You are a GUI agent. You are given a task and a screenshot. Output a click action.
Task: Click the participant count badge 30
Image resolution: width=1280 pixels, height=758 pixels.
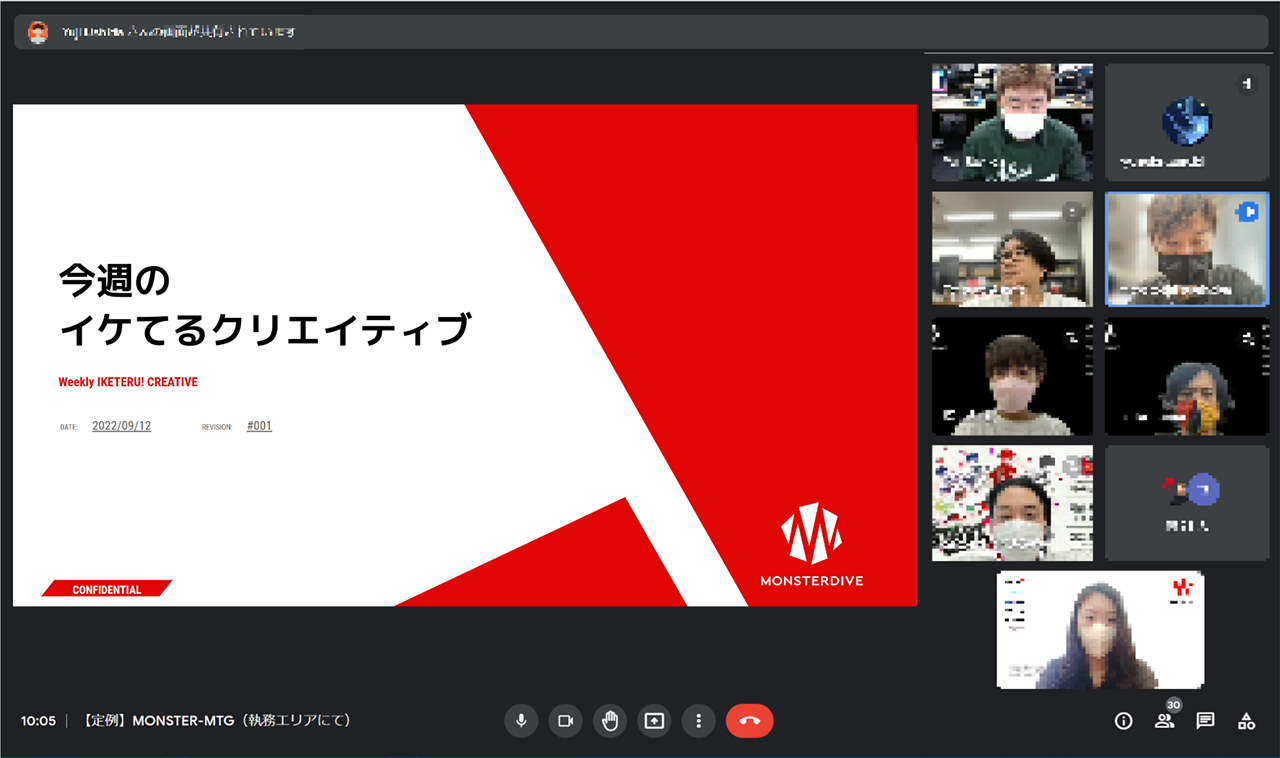(1173, 705)
